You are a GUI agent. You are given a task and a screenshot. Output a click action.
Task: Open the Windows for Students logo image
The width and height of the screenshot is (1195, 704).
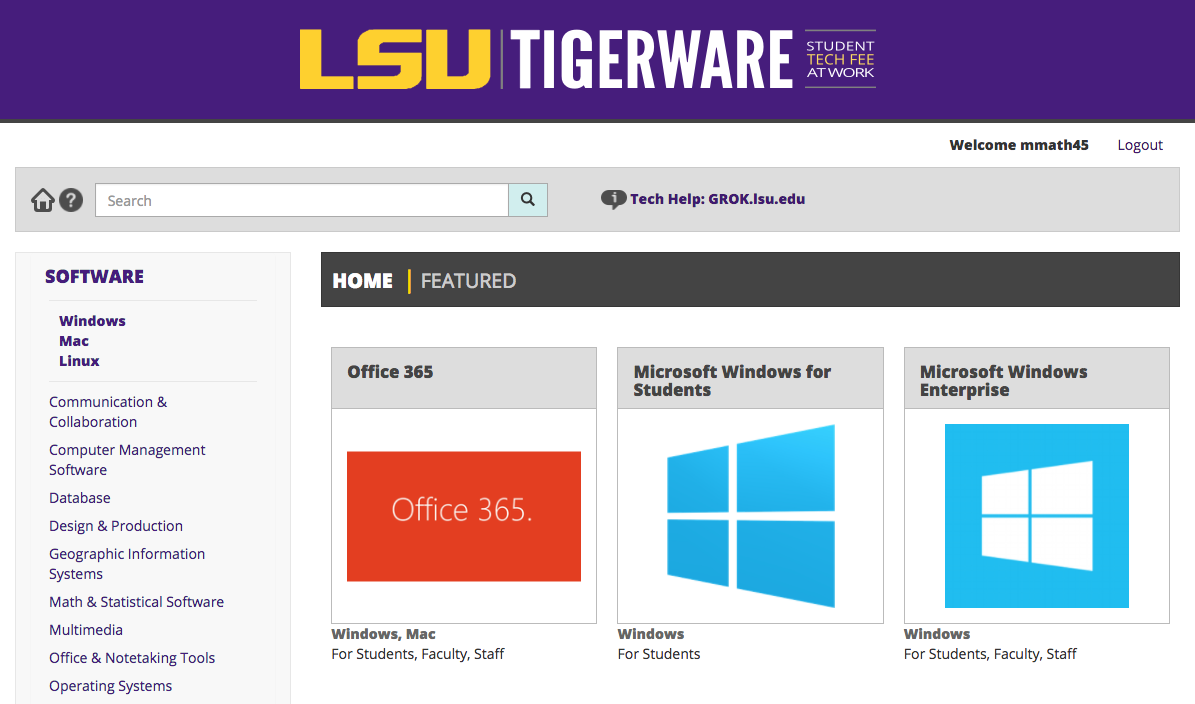pyautogui.click(x=751, y=516)
